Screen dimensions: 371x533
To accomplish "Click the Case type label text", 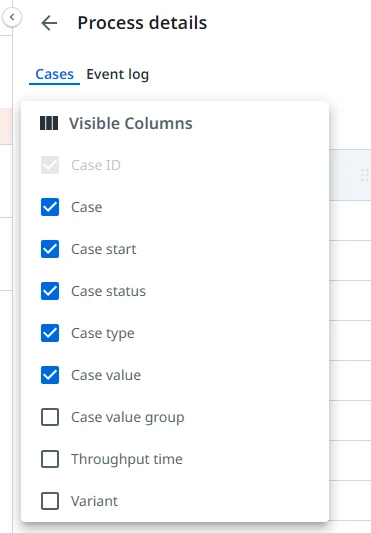I will [103, 333].
